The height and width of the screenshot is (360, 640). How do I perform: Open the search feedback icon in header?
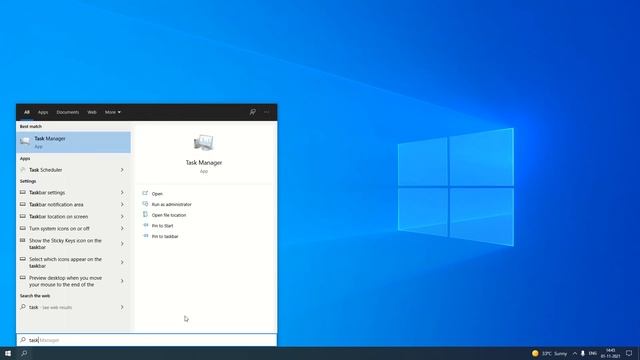[253, 112]
